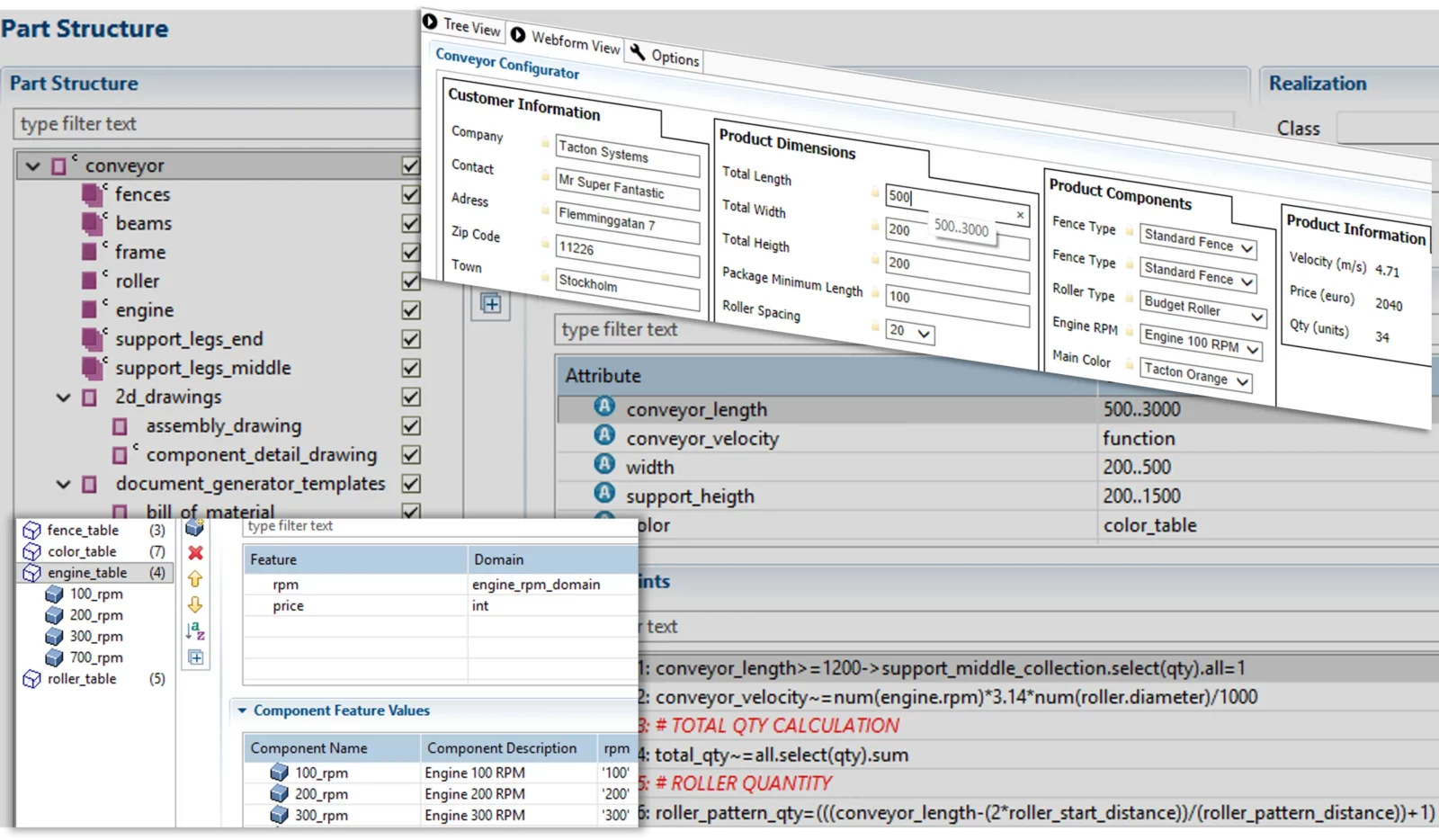
Task: Click the conveyor_length attribute icon
Action: (604, 407)
